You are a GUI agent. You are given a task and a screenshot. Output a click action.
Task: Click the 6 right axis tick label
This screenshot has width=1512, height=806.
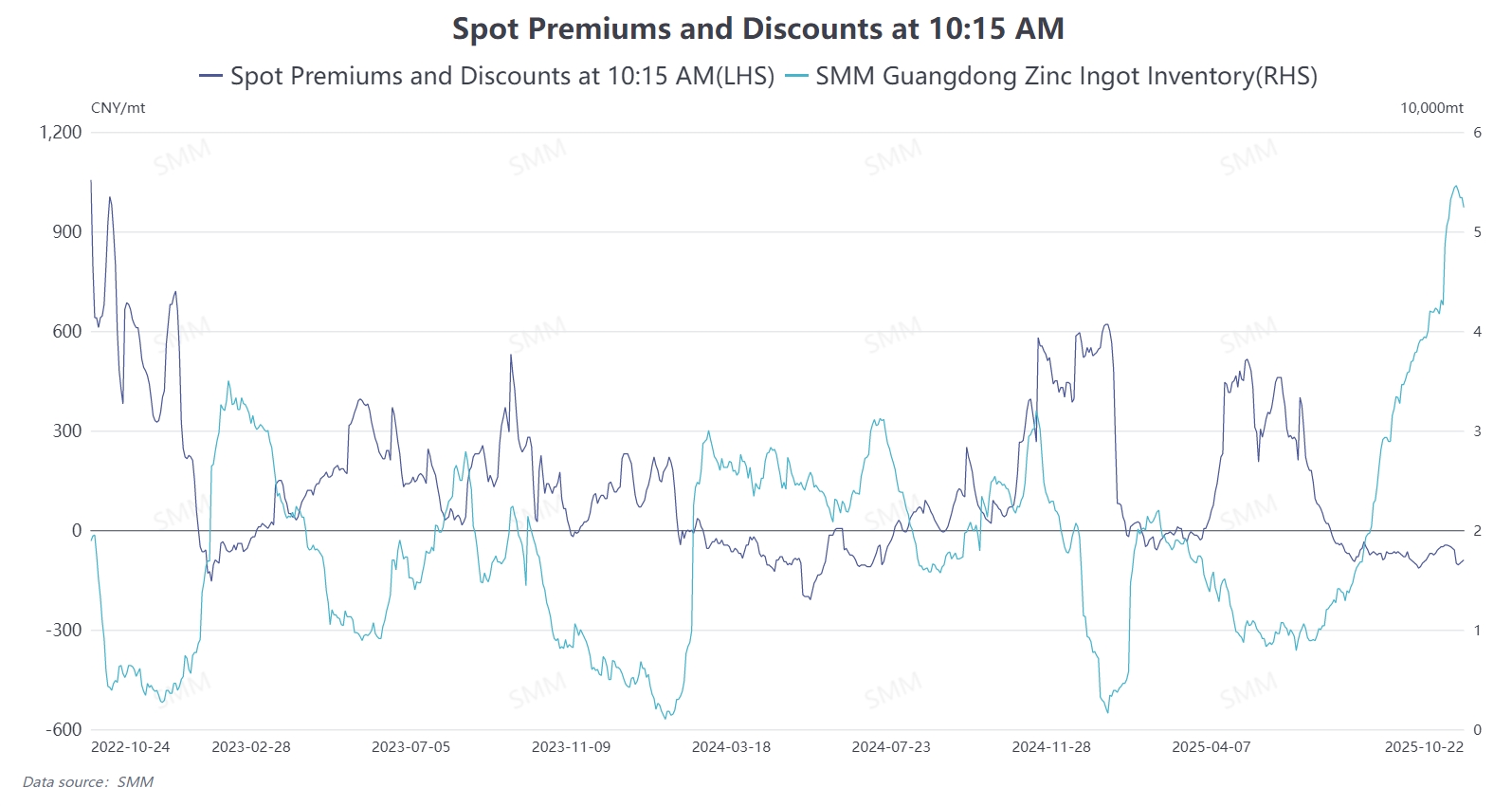pos(1477,133)
